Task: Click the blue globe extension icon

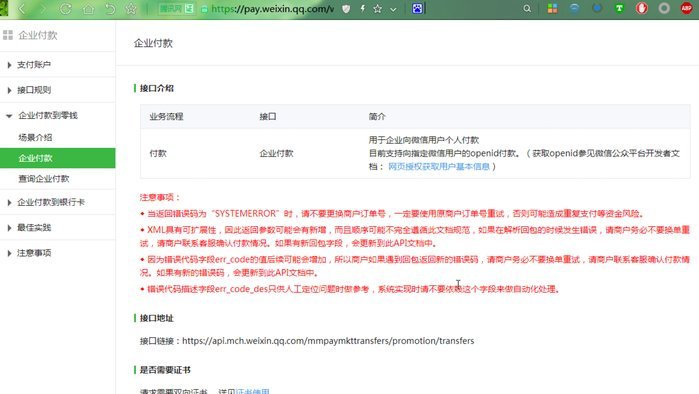Action: pos(575,8)
